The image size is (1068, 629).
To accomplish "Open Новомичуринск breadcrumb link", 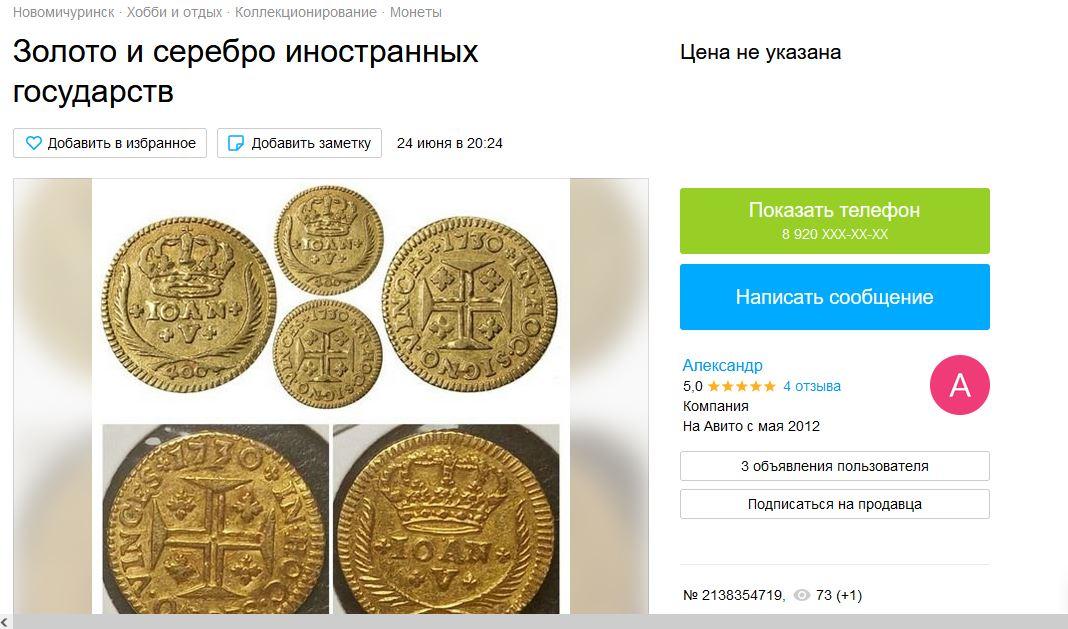I will pyautogui.click(x=63, y=12).
